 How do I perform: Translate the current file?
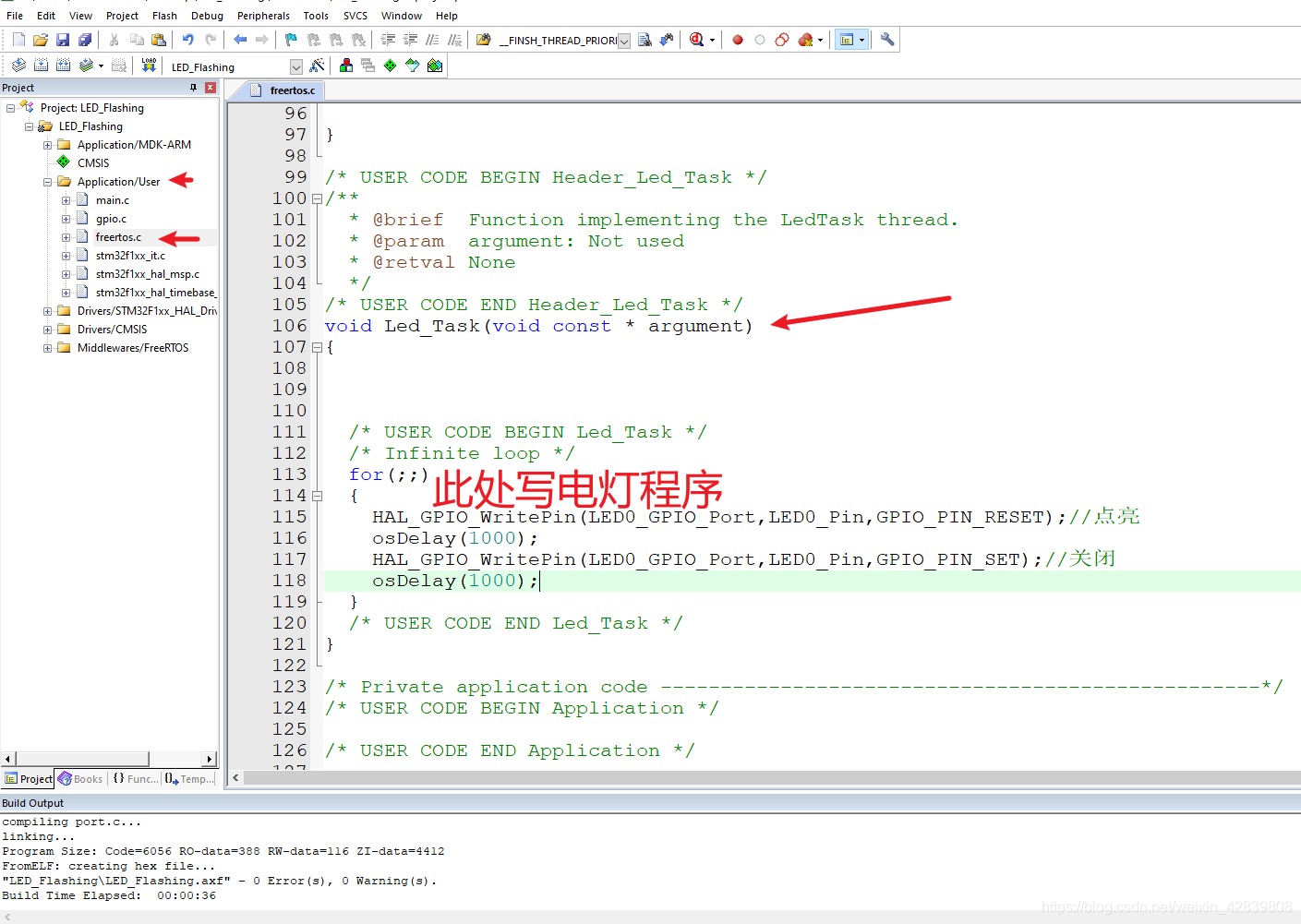click(18, 66)
